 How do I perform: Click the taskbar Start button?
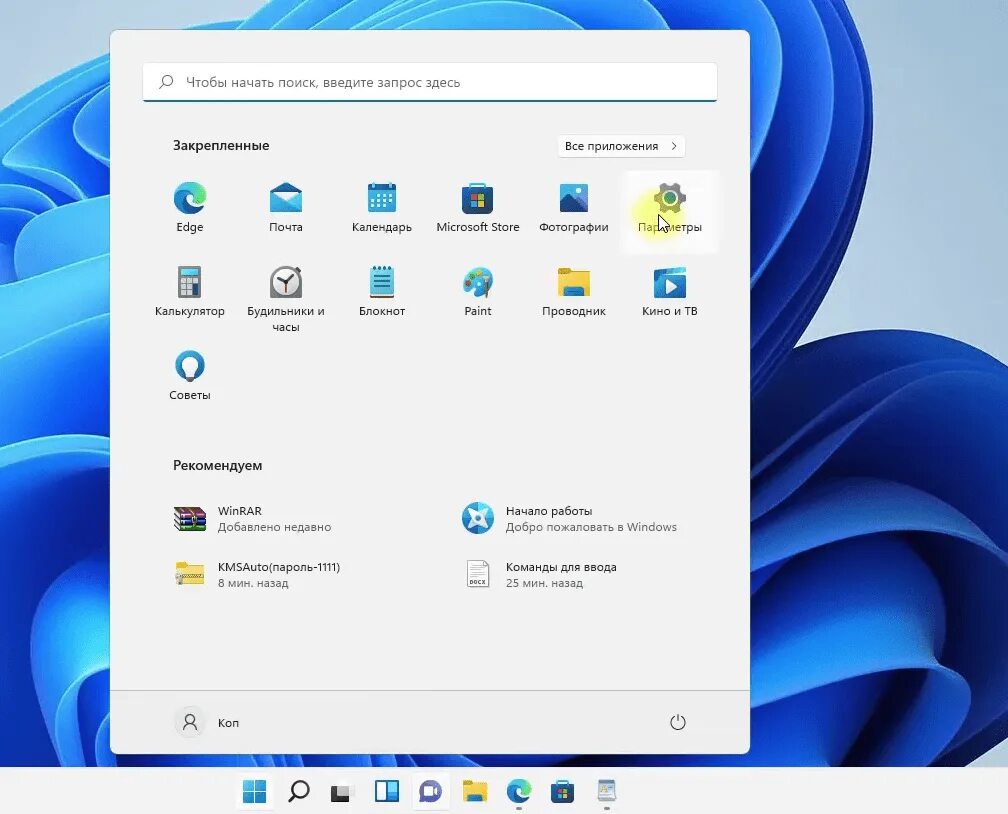[x=255, y=791]
